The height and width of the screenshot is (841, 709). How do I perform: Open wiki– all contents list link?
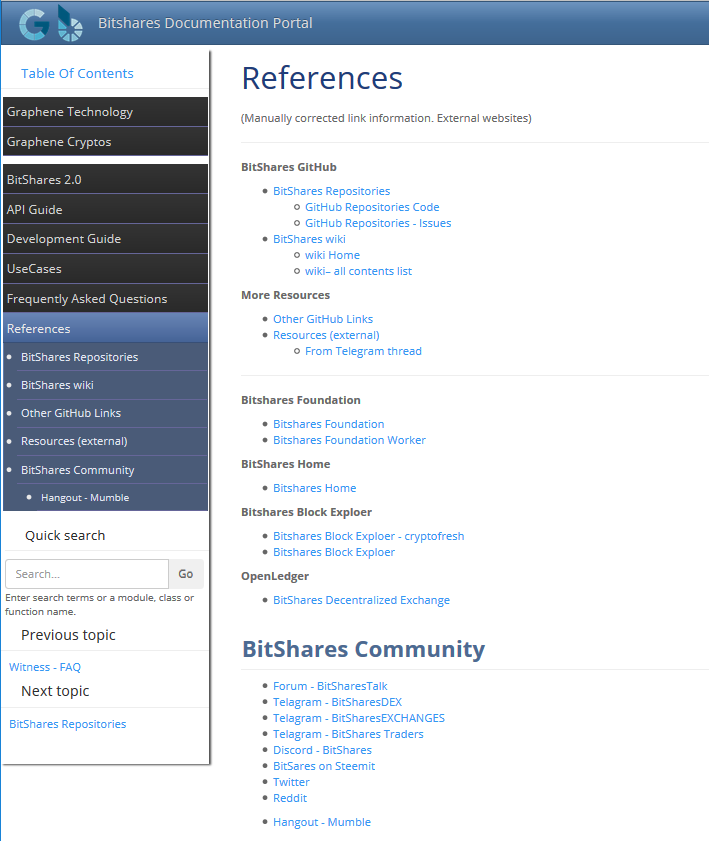click(358, 271)
